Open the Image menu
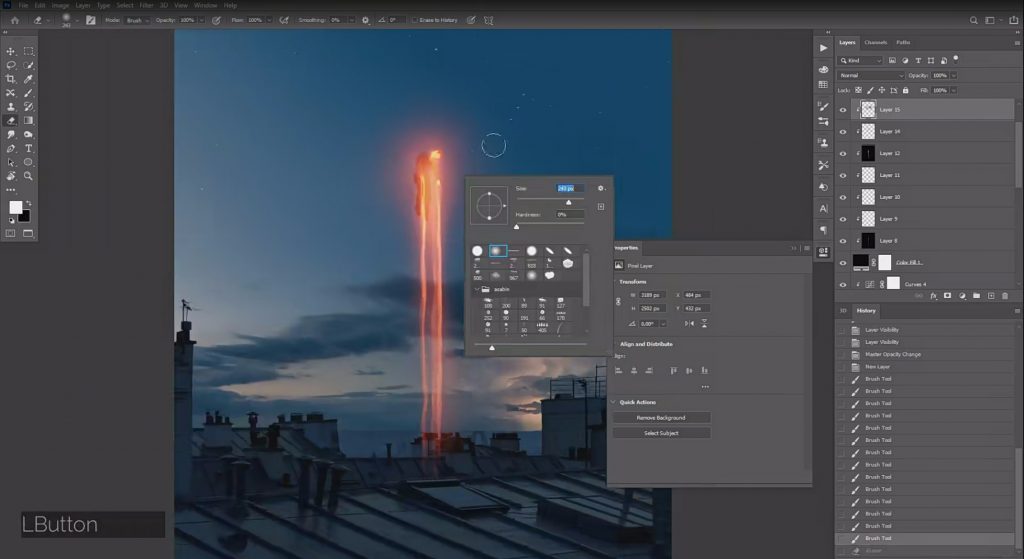 pyautogui.click(x=60, y=5)
